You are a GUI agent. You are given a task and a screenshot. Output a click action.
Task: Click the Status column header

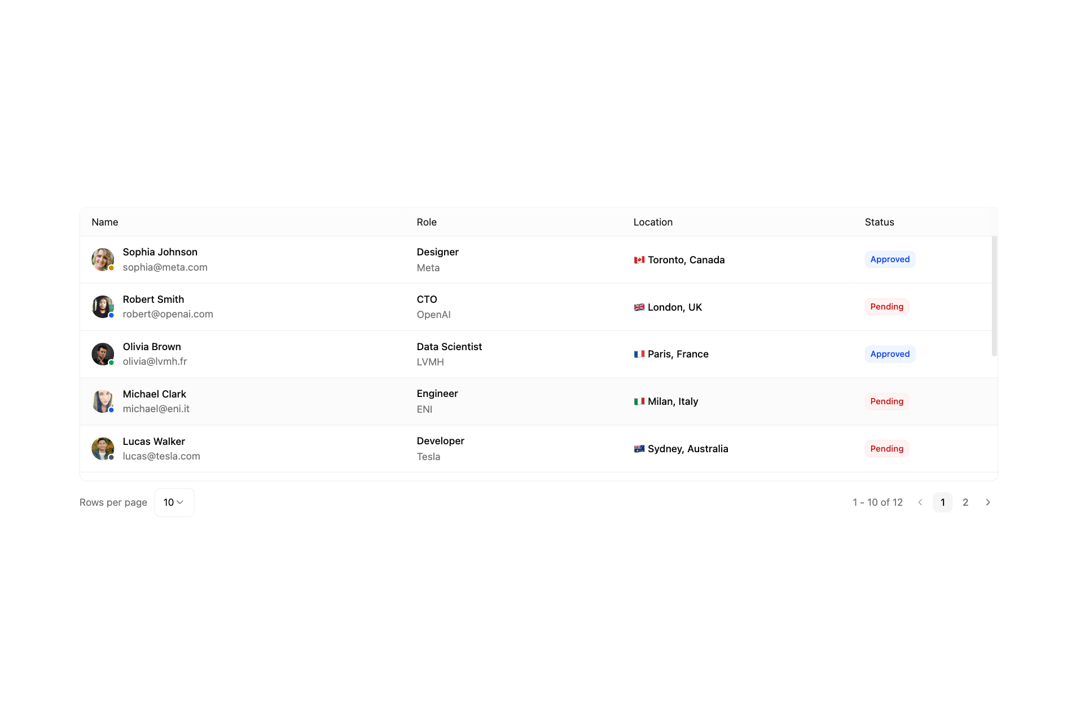click(x=880, y=222)
